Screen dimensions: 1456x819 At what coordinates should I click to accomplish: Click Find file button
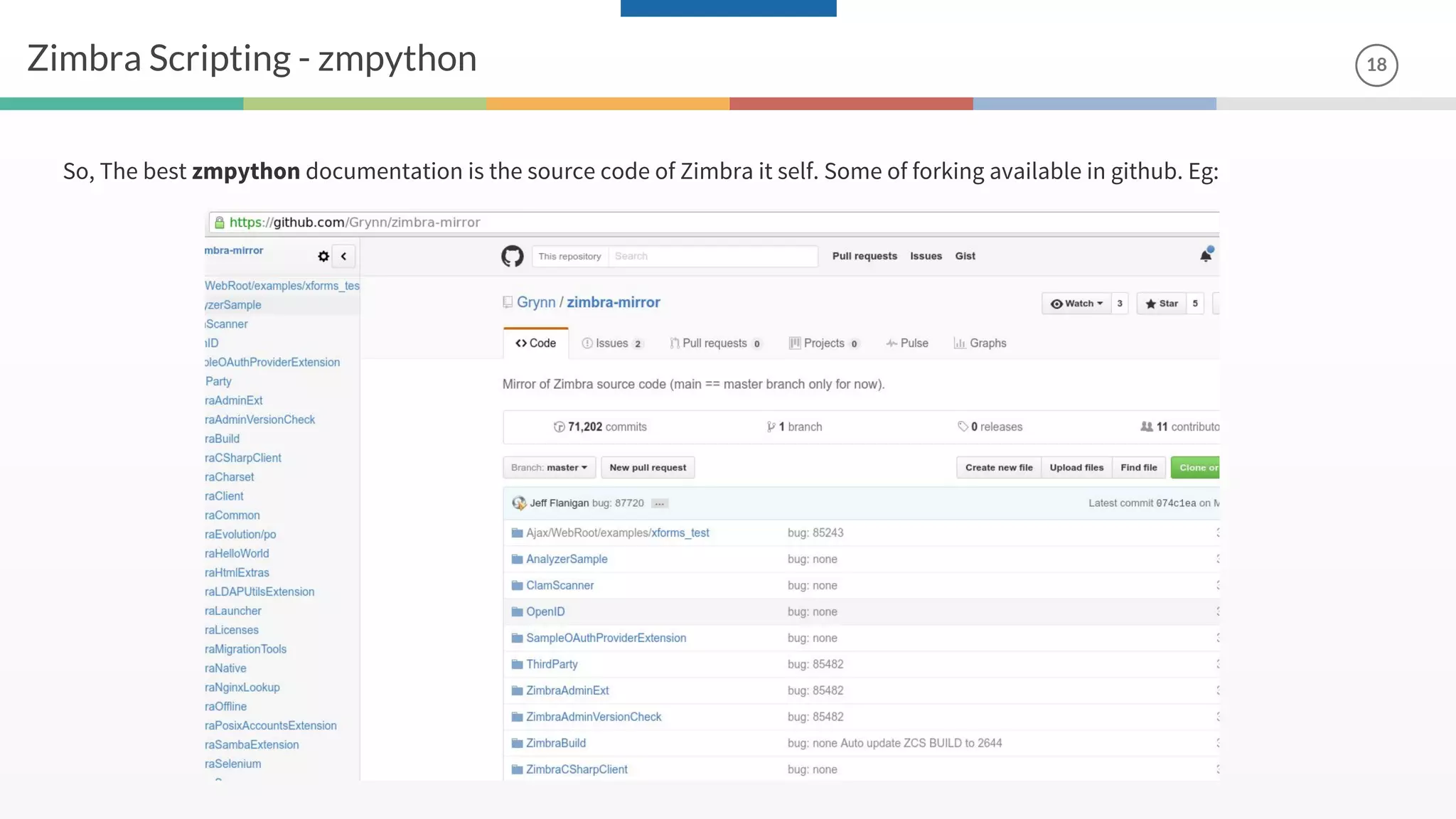(1139, 468)
